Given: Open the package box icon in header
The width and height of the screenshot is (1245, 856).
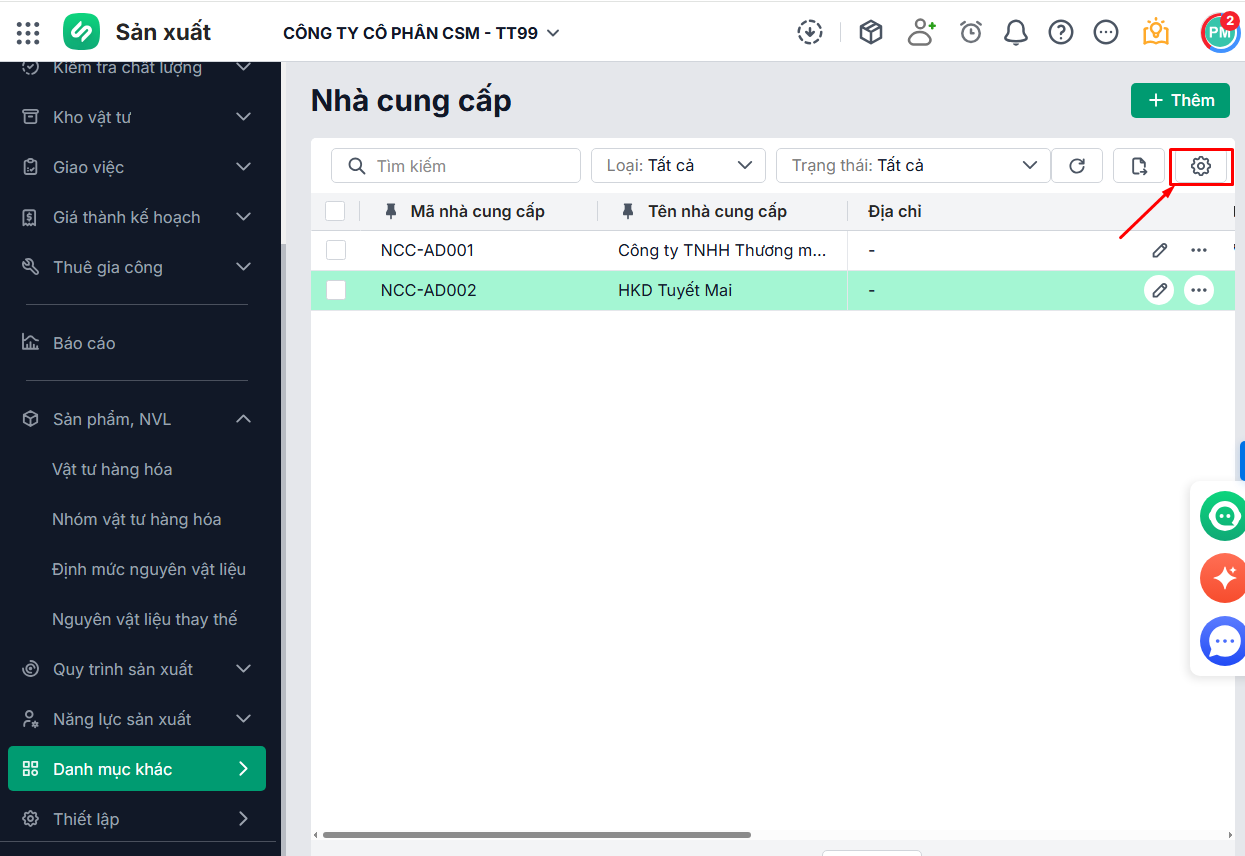Looking at the screenshot, I should coord(871,32).
